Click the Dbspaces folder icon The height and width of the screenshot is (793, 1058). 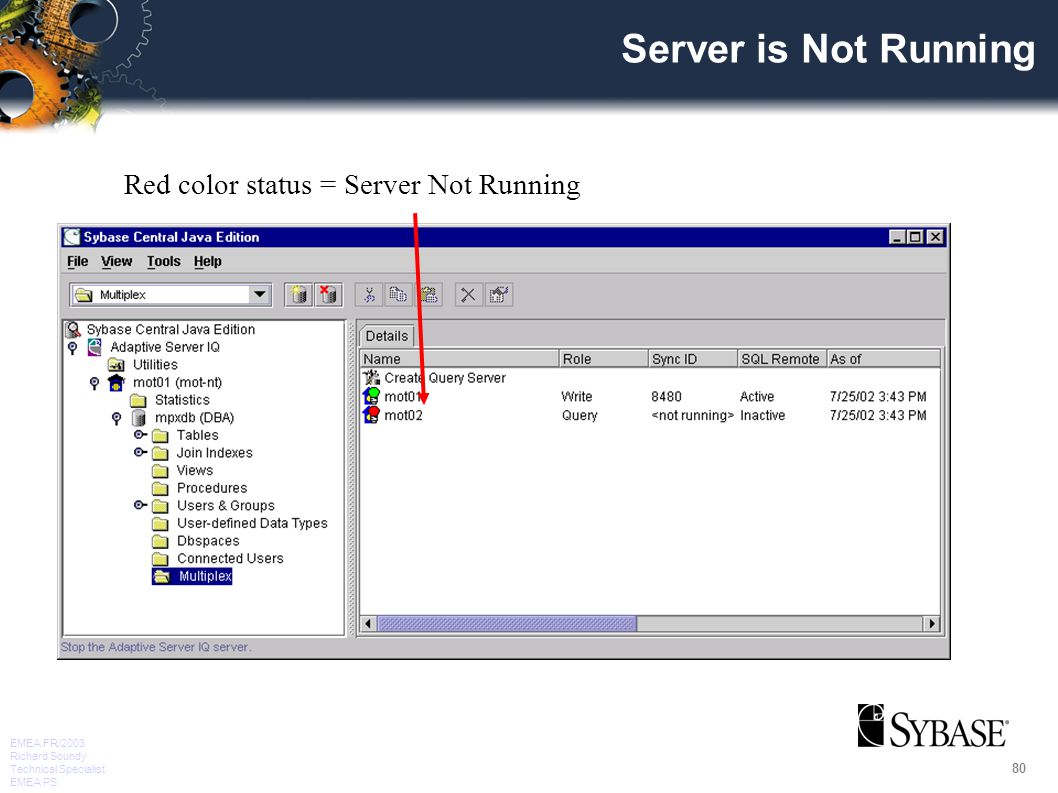click(x=160, y=541)
